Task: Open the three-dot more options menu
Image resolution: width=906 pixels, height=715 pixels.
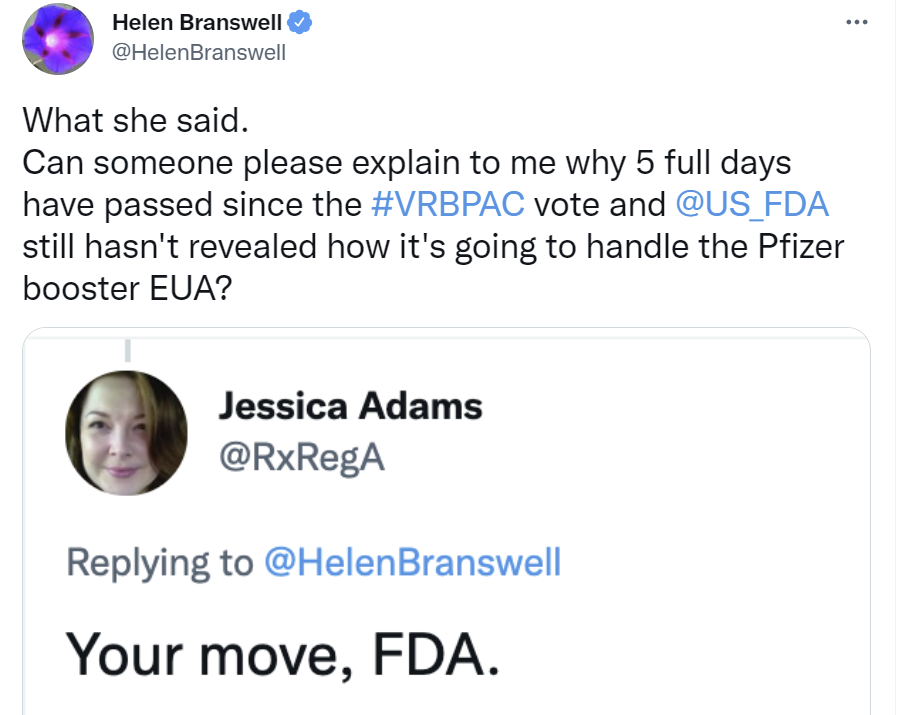Action: pyautogui.click(x=856, y=22)
